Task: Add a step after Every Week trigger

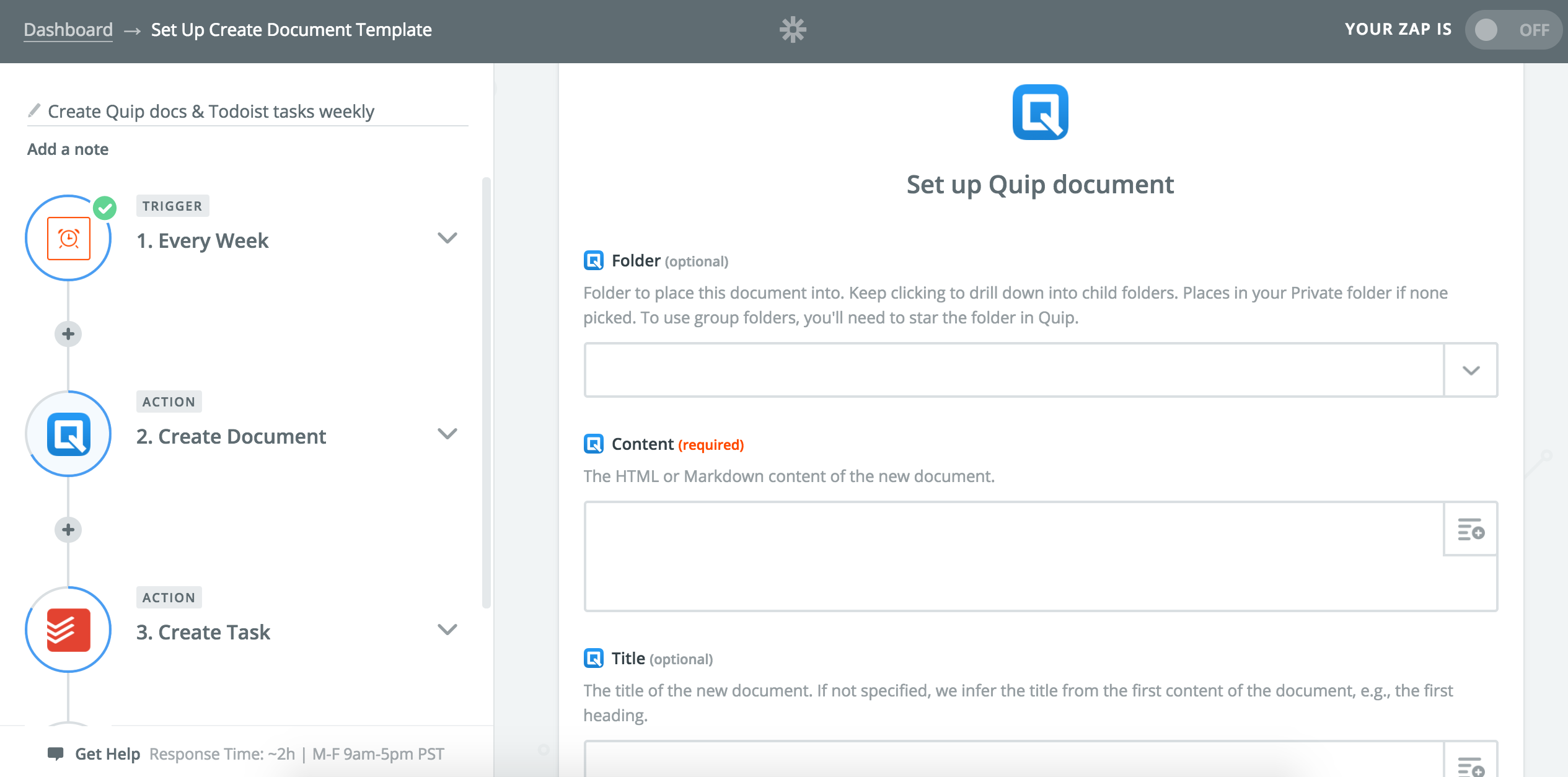Action: 68,334
